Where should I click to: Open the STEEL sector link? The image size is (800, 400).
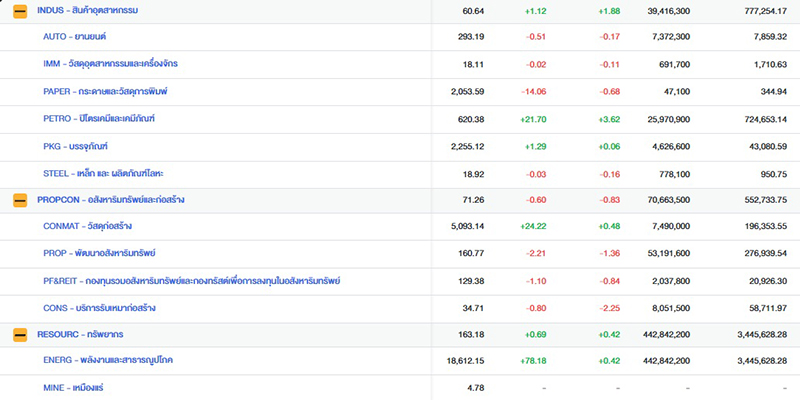pyautogui.click(x=102, y=173)
